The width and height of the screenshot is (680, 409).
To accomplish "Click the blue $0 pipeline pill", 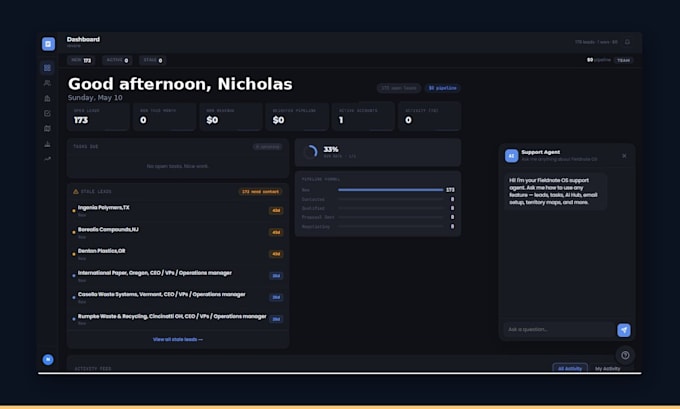I will [442, 88].
